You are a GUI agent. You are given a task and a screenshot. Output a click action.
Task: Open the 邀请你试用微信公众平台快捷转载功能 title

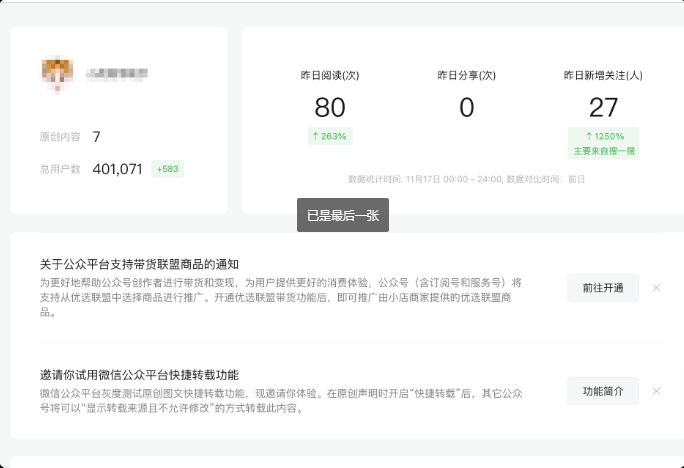pyautogui.click(x=139, y=375)
